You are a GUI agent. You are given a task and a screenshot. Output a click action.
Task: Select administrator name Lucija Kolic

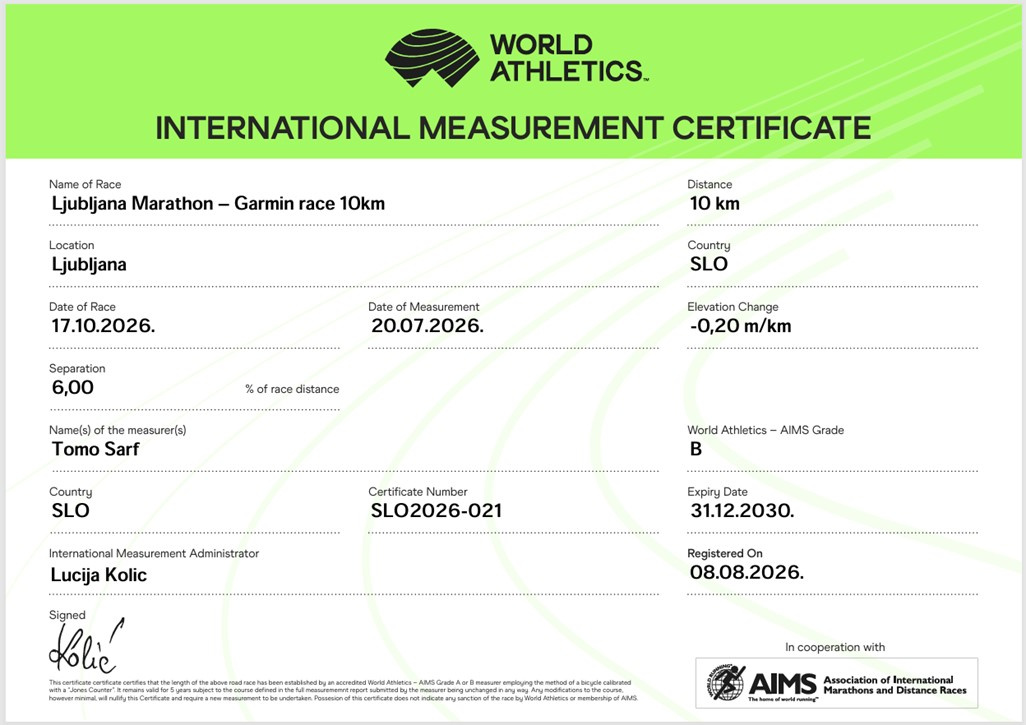(99, 575)
